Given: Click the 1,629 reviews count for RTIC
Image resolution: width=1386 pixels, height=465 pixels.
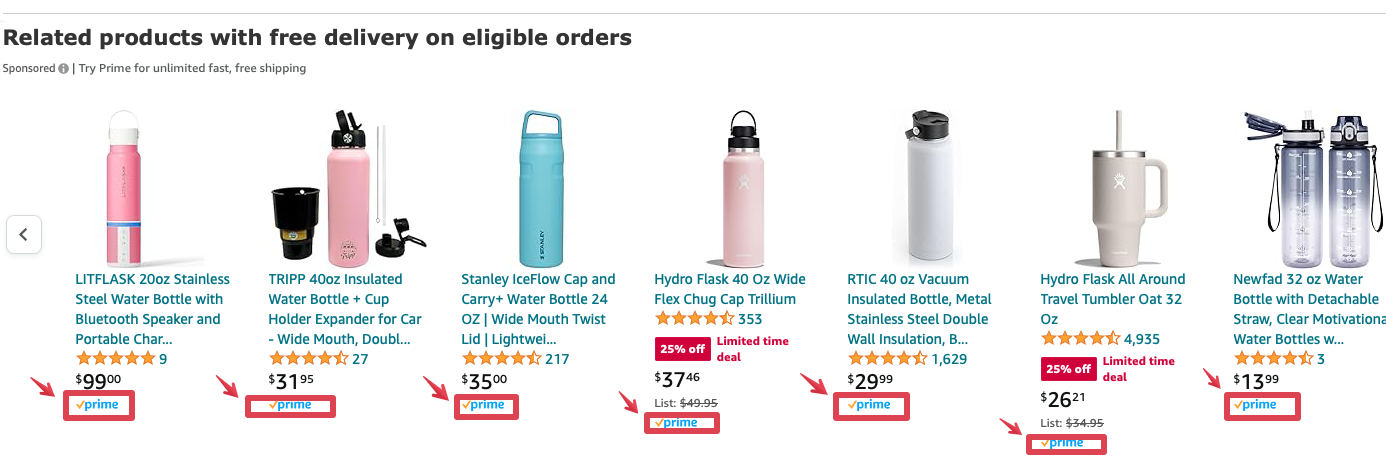Looking at the screenshot, I should pos(949,359).
